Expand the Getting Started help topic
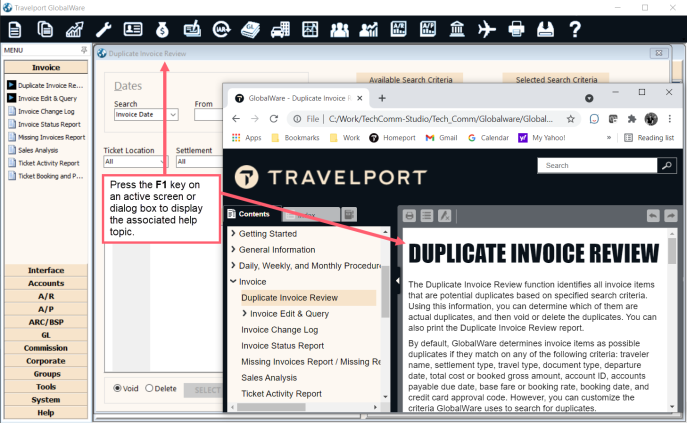The width and height of the screenshot is (687, 423). coord(234,233)
